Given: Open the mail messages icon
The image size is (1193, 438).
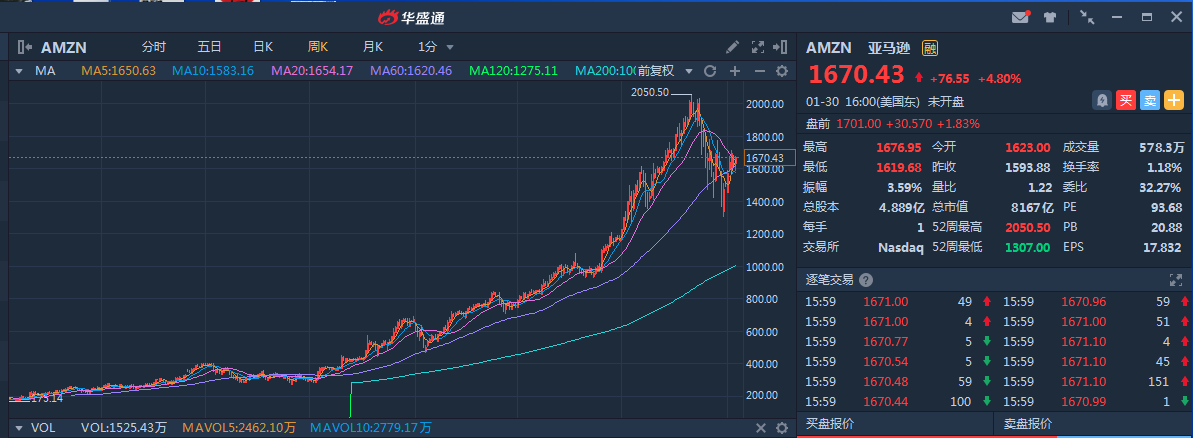Looking at the screenshot, I should [x=1020, y=17].
